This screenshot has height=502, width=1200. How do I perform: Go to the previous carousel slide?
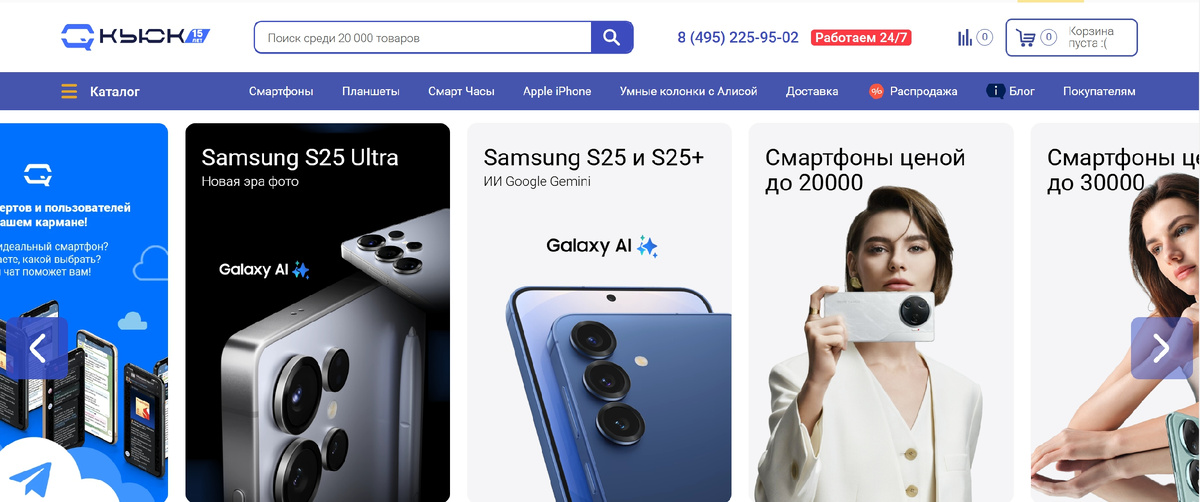pyautogui.click(x=38, y=348)
